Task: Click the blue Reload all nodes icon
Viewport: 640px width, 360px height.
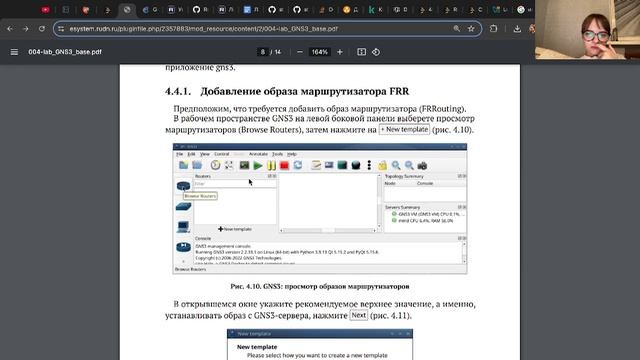Action: (298, 165)
